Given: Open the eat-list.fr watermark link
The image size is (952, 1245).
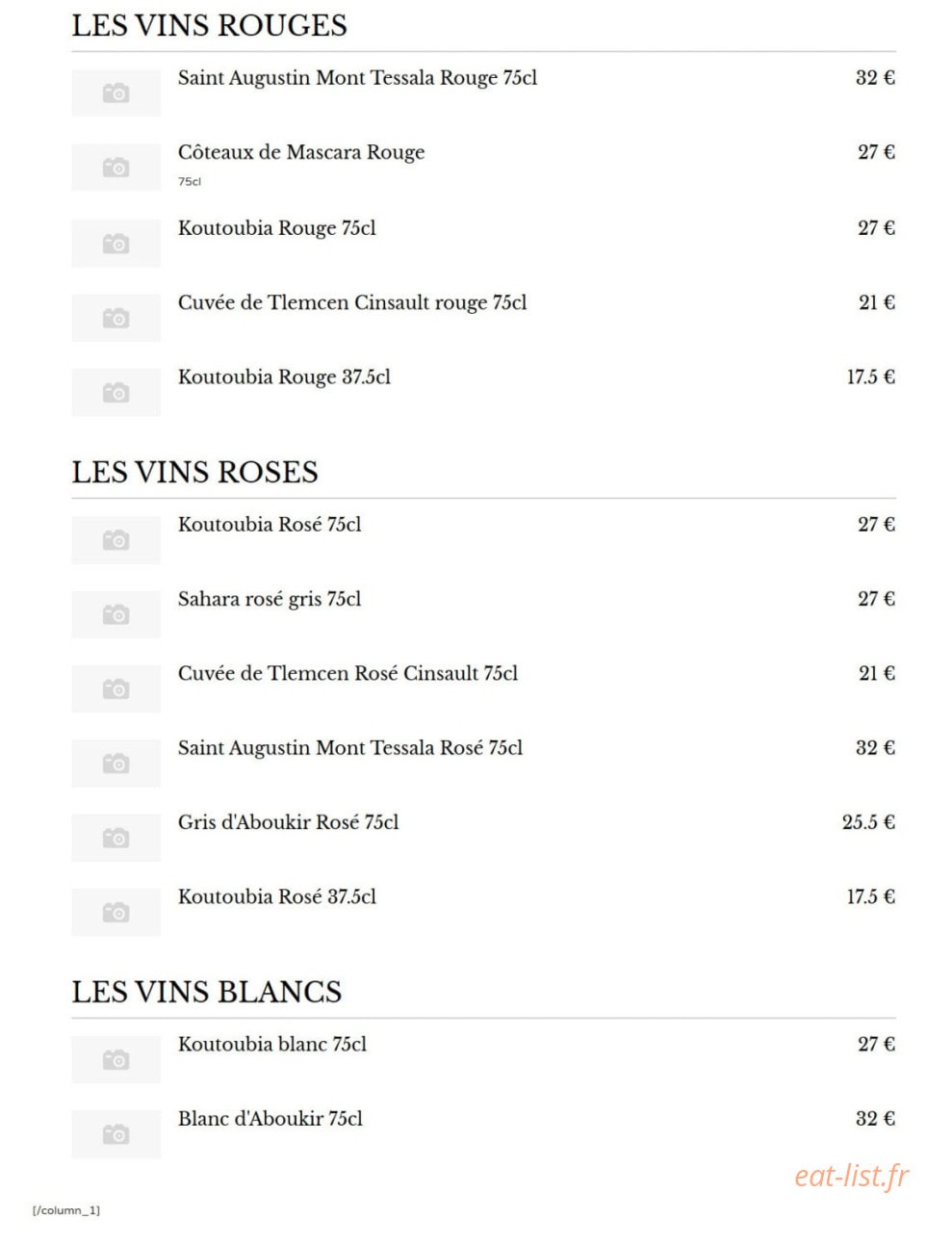Looking at the screenshot, I should click(x=851, y=1176).
